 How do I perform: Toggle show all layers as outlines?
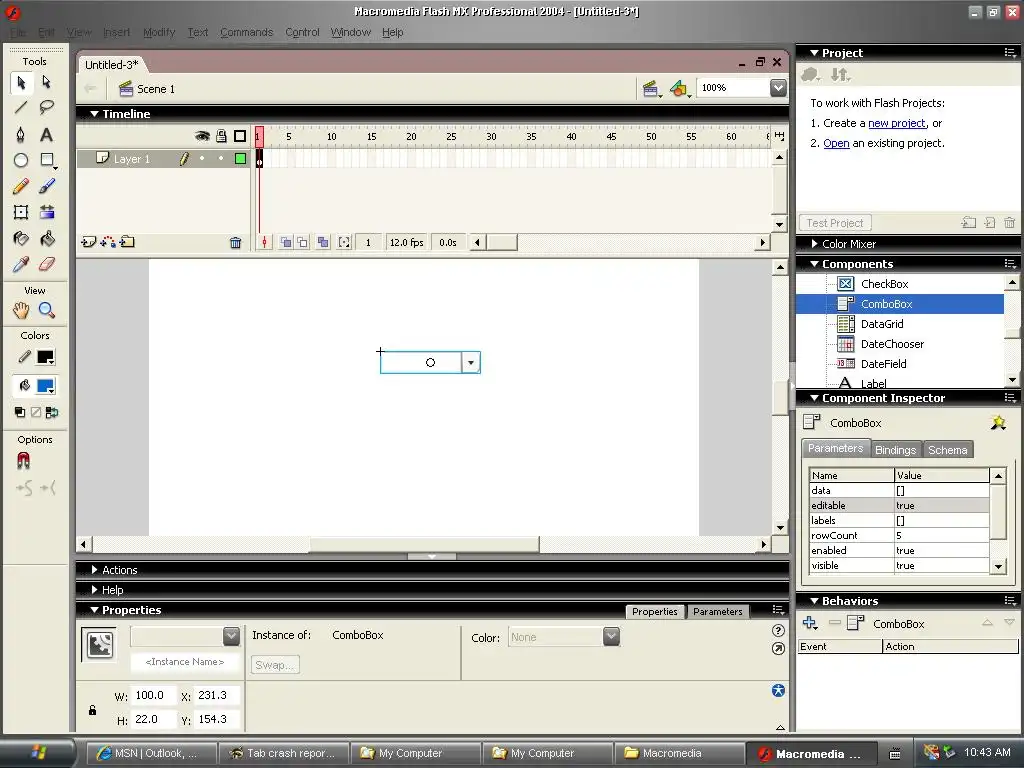240,136
